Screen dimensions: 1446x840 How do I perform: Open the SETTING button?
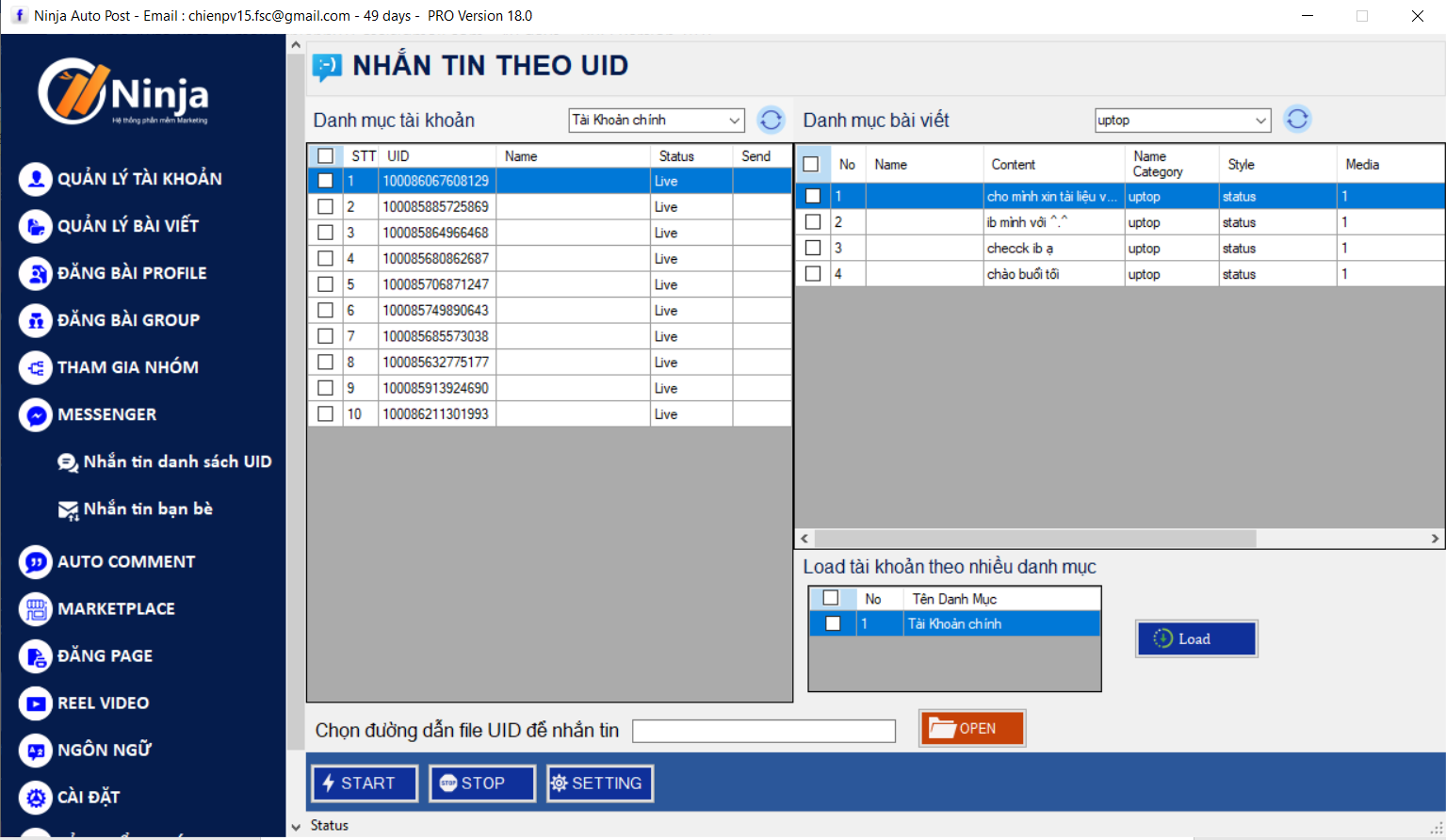pos(600,783)
